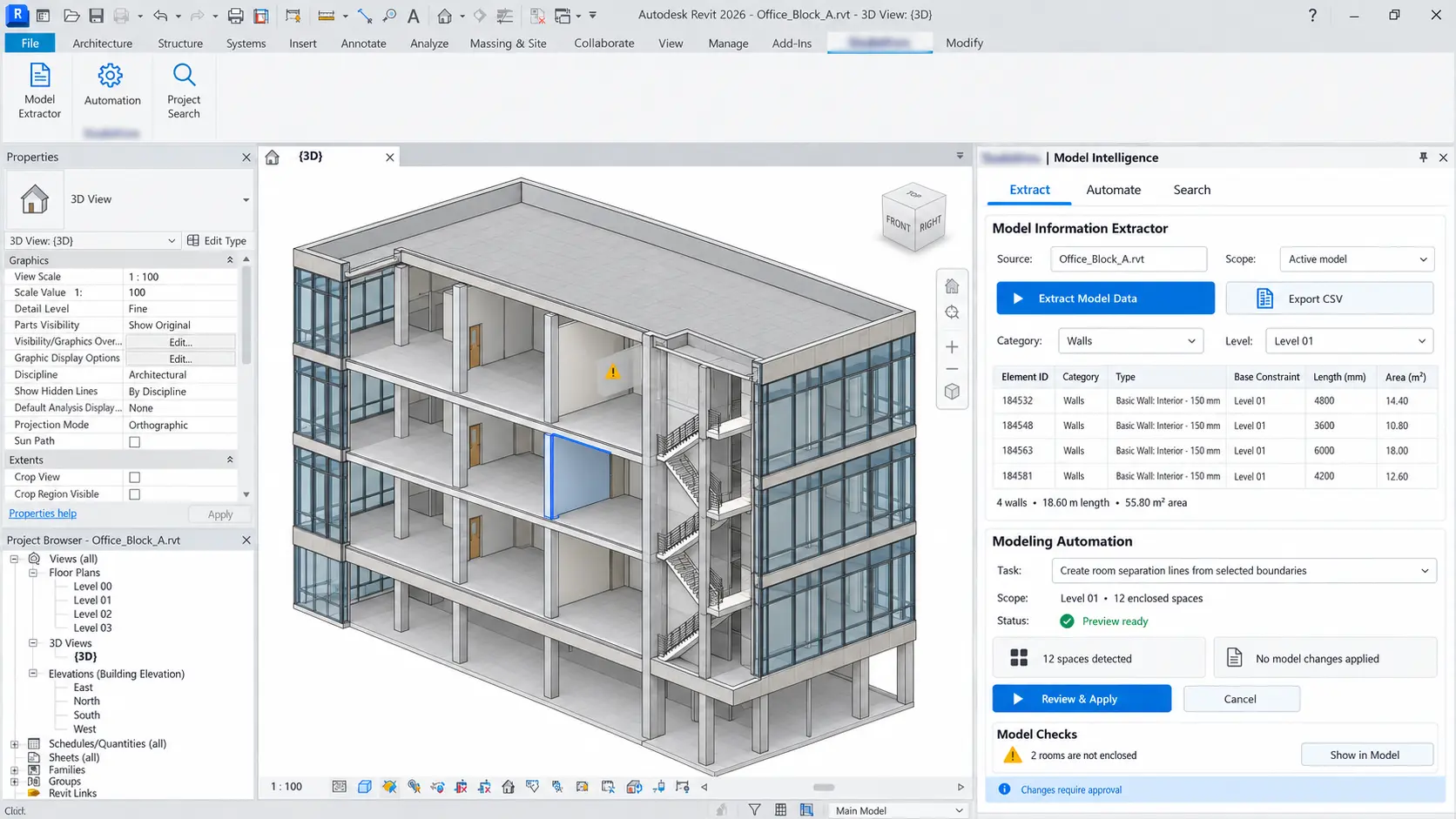Image resolution: width=1456 pixels, height=819 pixels.
Task: Zoom out with navigation bar minus
Action: (952, 369)
